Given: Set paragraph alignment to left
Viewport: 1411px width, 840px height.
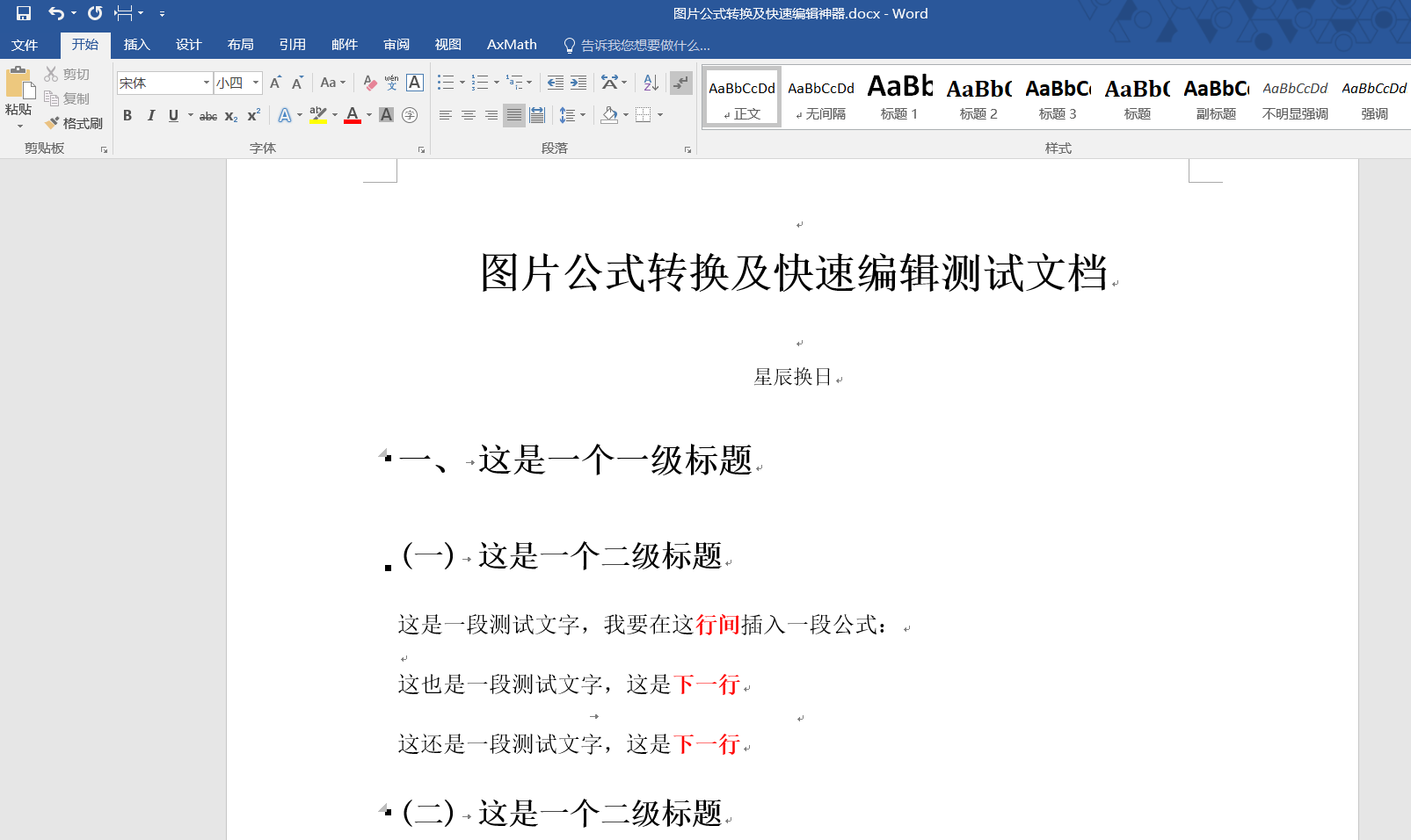Looking at the screenshot, I should coord(446,115).
